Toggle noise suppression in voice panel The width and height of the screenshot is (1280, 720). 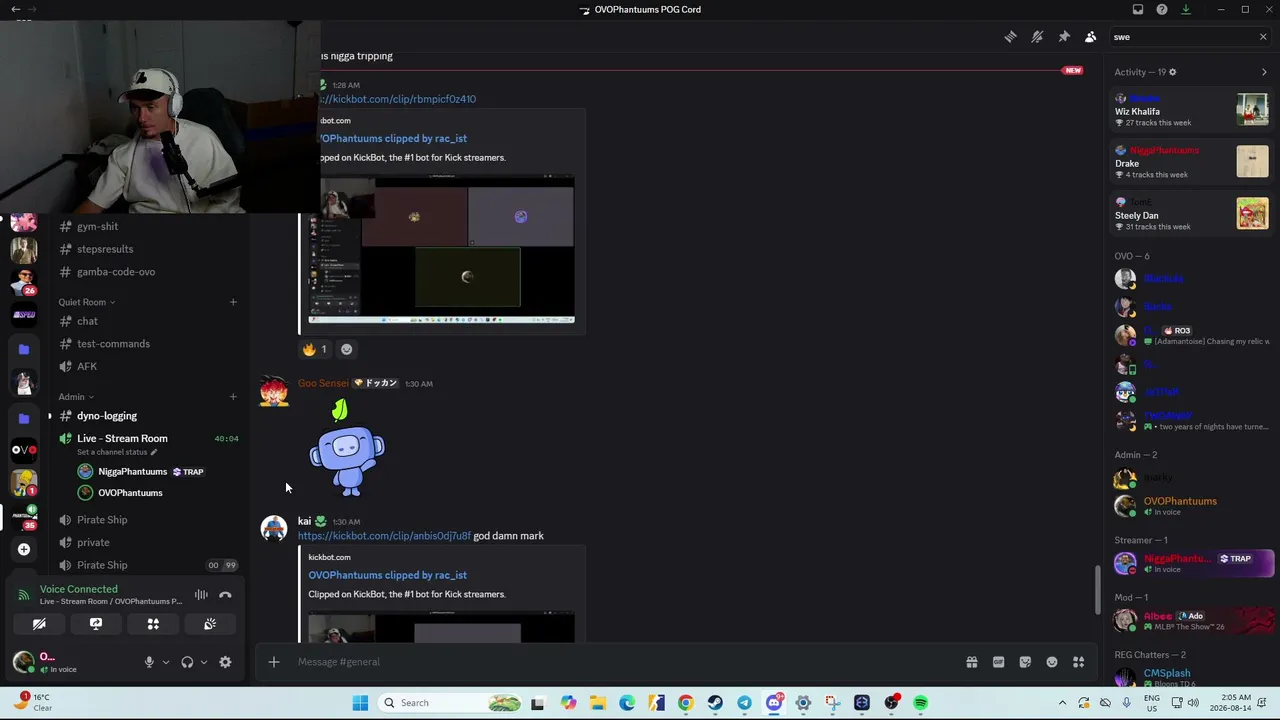(201, 595)
